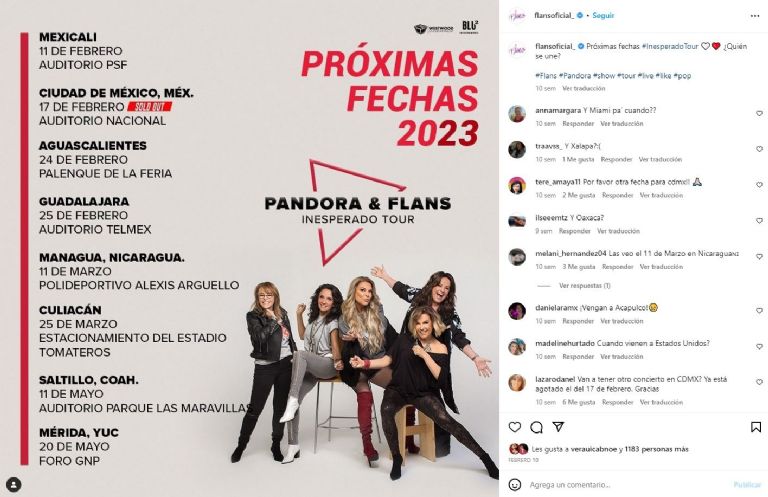Open the three-dot more options menu
This screenshot has height=497, width=768.
[755, 16]
